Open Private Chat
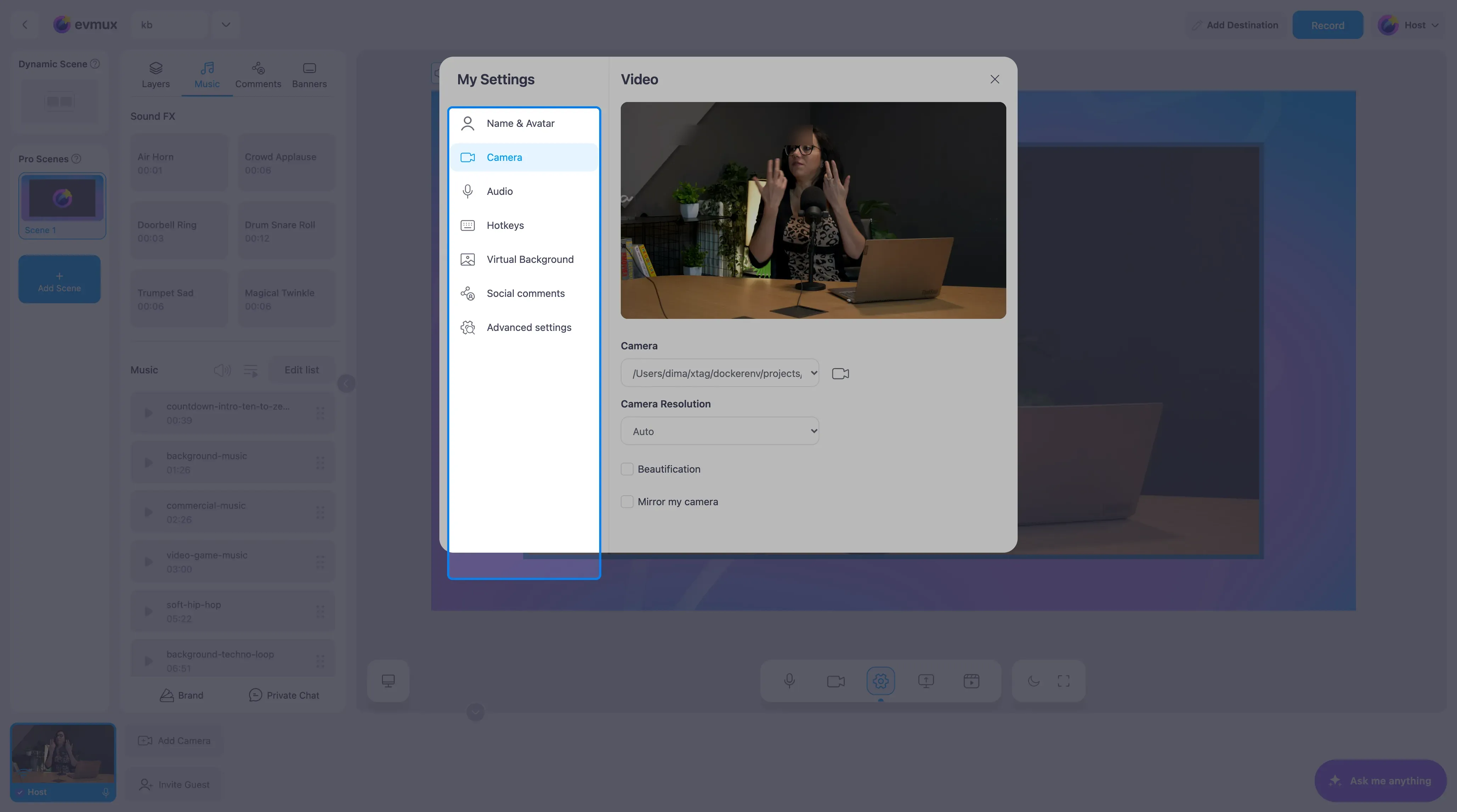1457x812 pixels. [284, 695]
